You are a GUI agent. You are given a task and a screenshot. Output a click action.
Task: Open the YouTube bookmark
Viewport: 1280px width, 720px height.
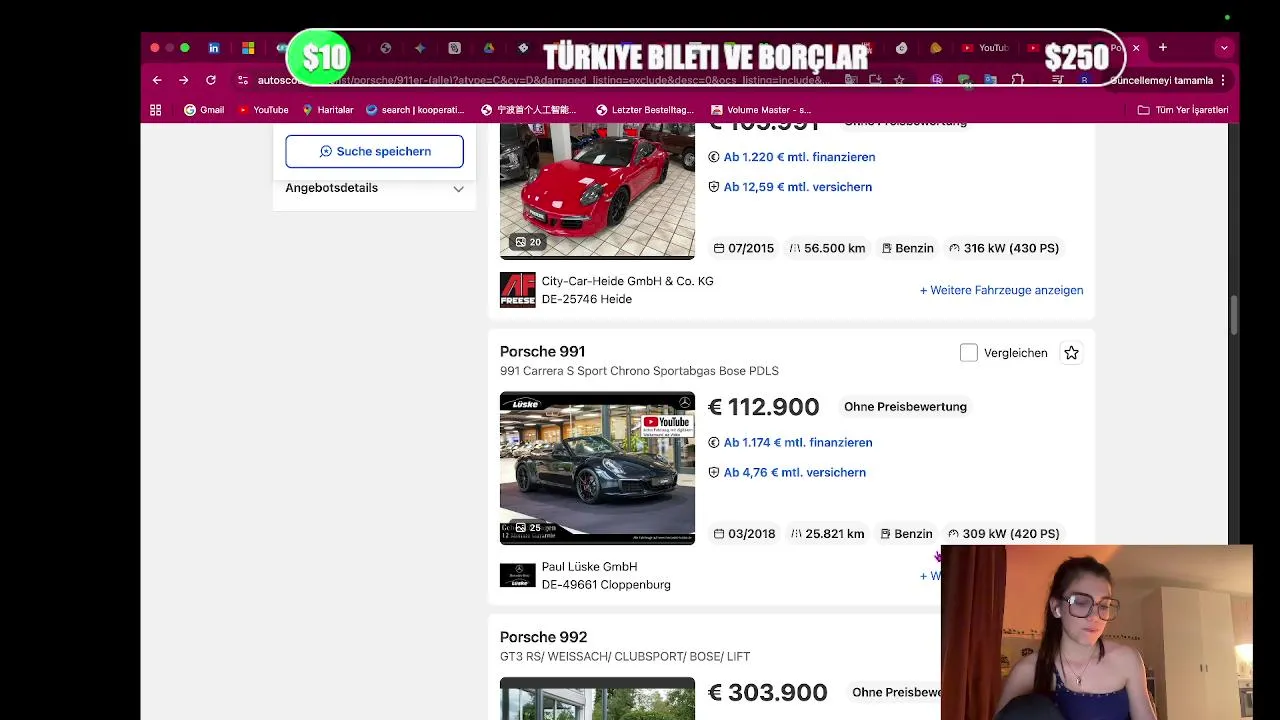262,110
